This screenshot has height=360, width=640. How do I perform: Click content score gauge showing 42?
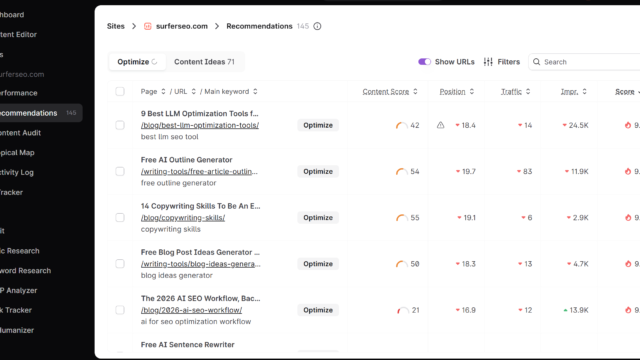click(x=402, y=125)
